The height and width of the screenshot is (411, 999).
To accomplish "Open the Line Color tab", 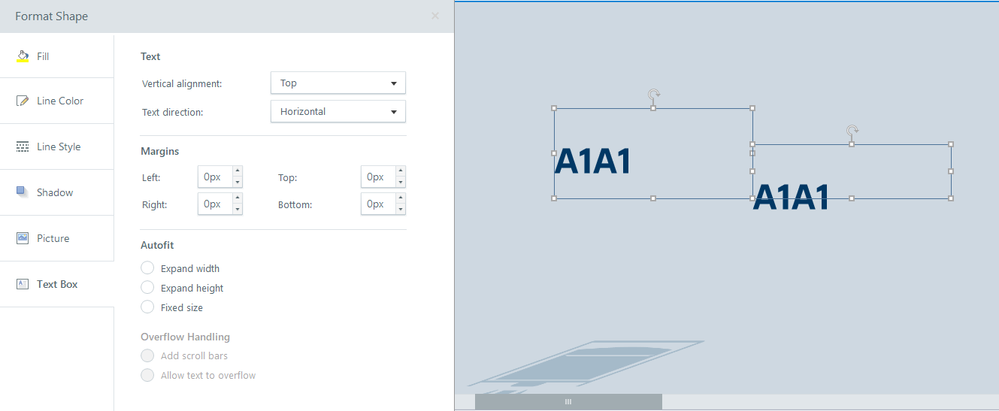I will [57, 101].
